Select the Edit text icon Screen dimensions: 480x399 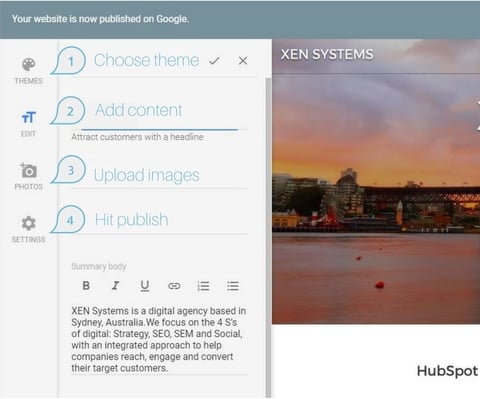pyautogui.click(x=29, y=117)
